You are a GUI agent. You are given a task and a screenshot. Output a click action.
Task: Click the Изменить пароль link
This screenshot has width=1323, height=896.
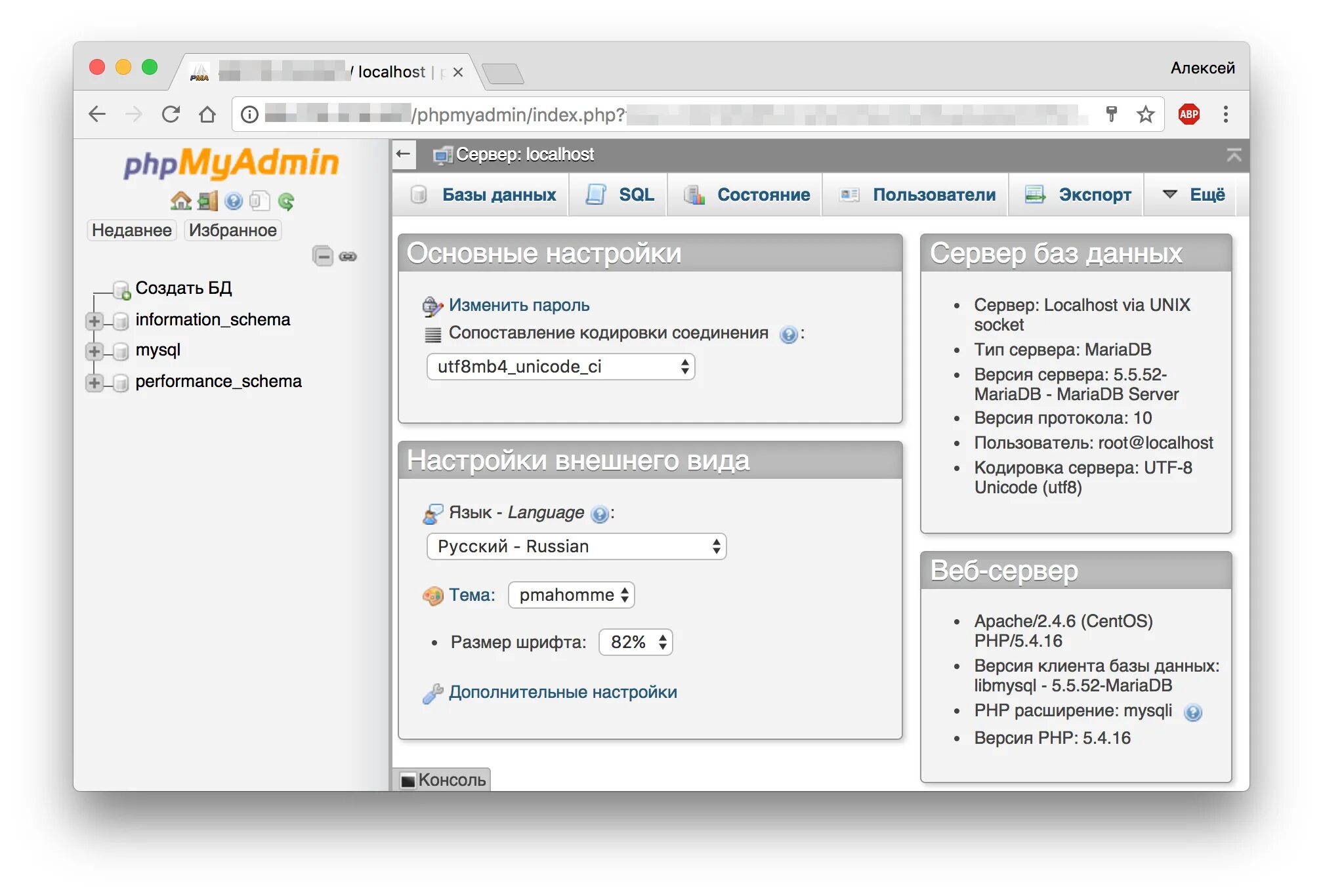[518, 305]
